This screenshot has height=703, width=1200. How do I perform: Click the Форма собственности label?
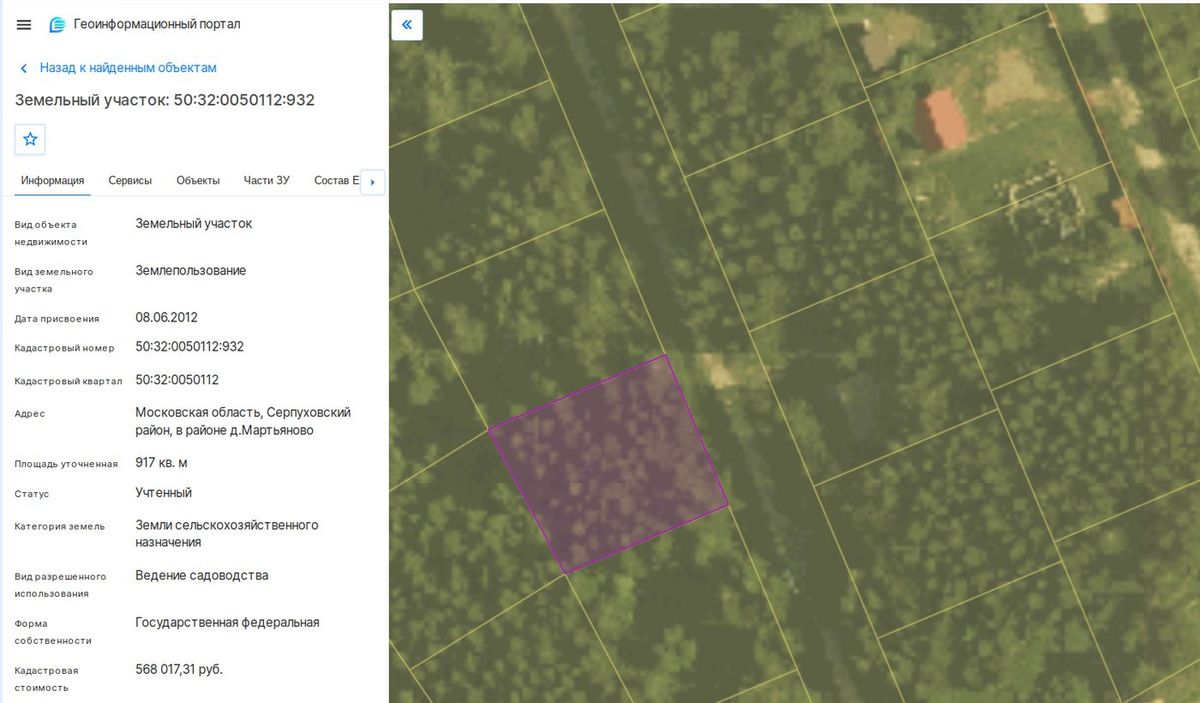53,632
